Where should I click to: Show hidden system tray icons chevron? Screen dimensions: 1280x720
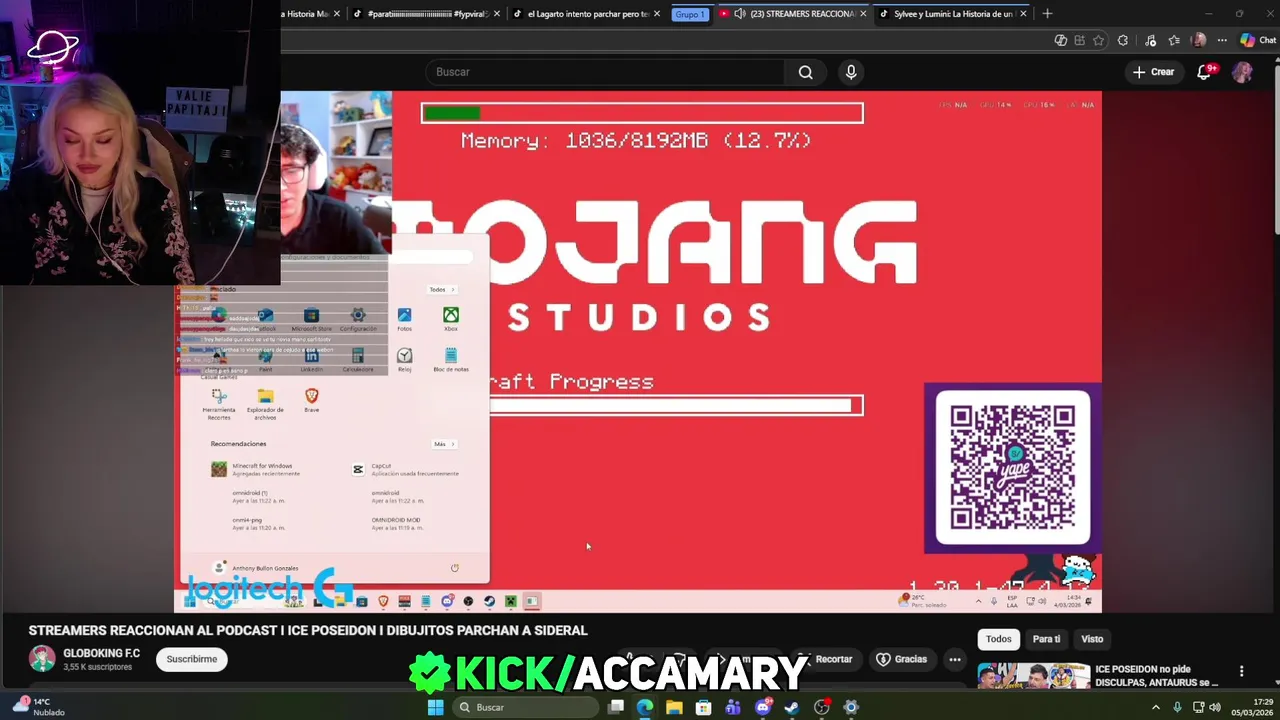tap(1156, 707)
